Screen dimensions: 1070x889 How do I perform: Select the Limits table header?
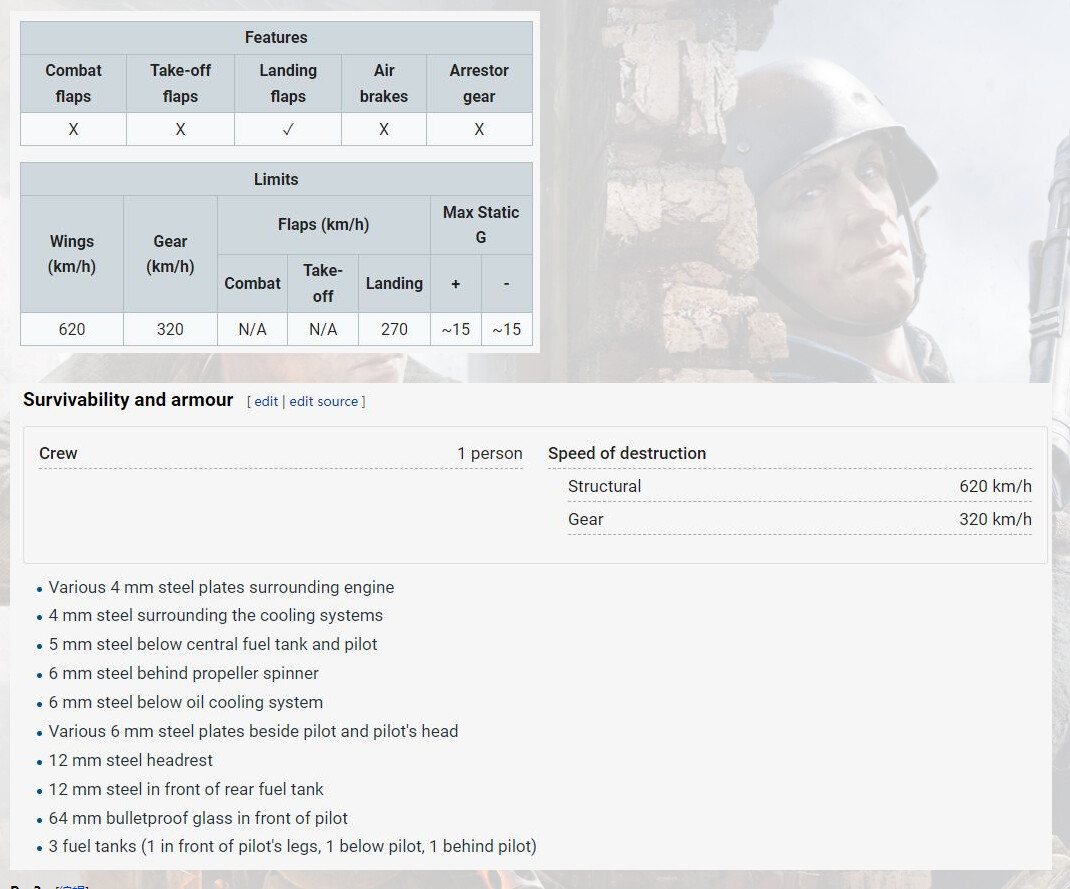click(276, 179)
